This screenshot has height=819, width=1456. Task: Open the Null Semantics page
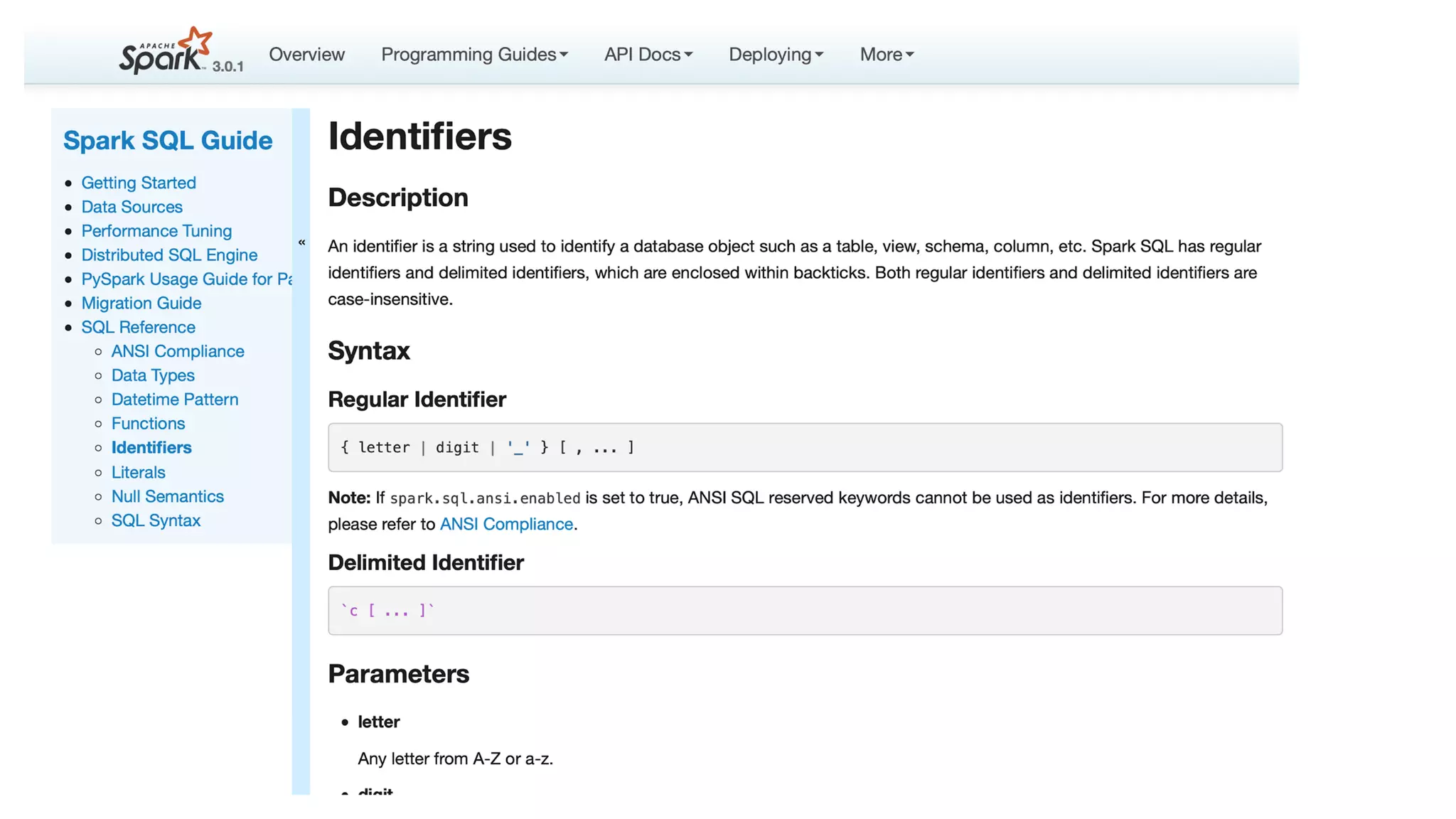(x=168, y=497)
